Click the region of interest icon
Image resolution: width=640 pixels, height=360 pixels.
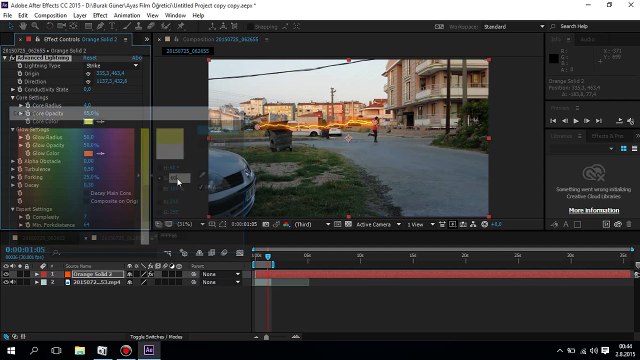(x=338, y=224)
